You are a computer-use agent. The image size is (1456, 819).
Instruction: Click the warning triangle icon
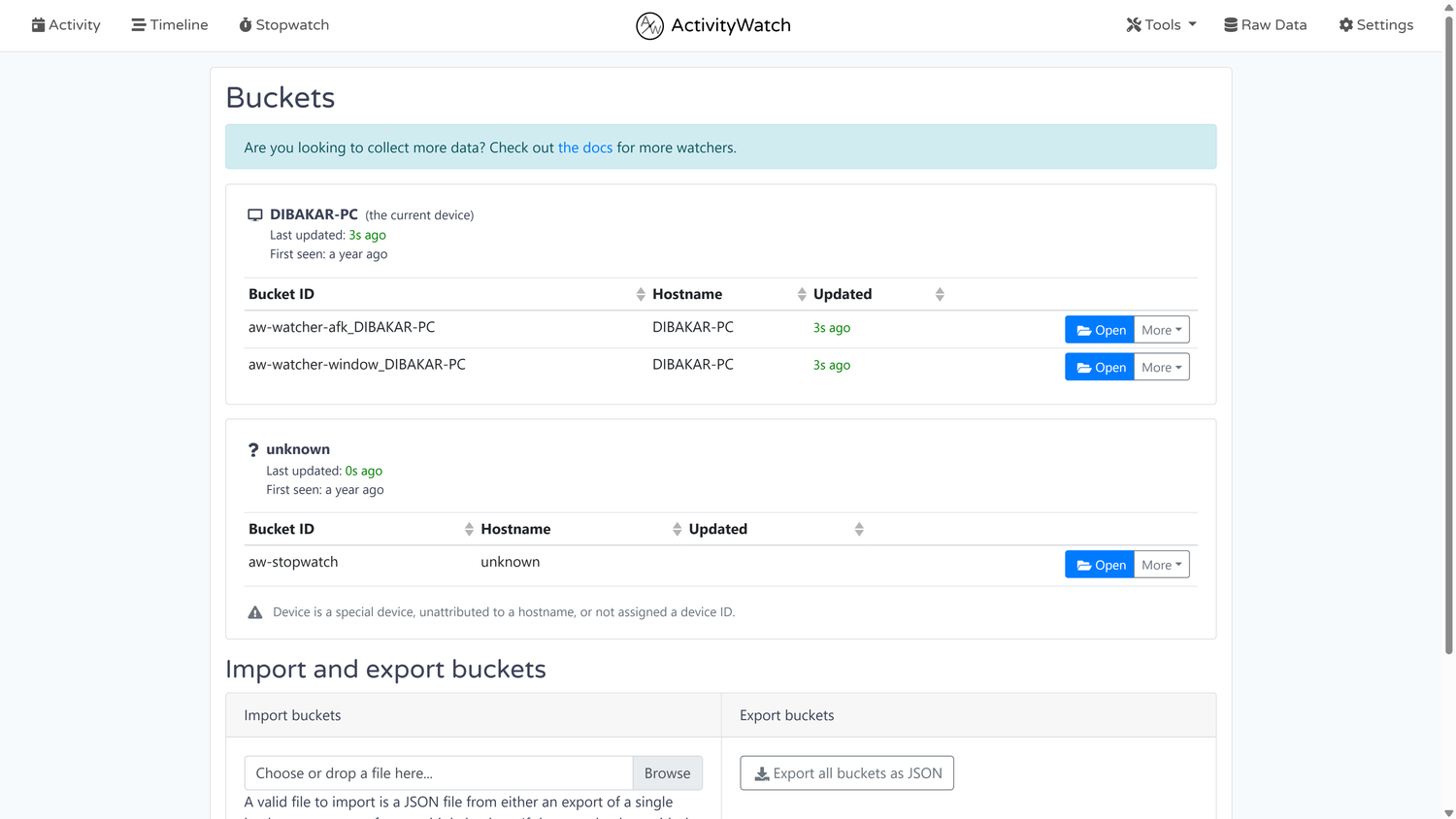pos(255,612)
